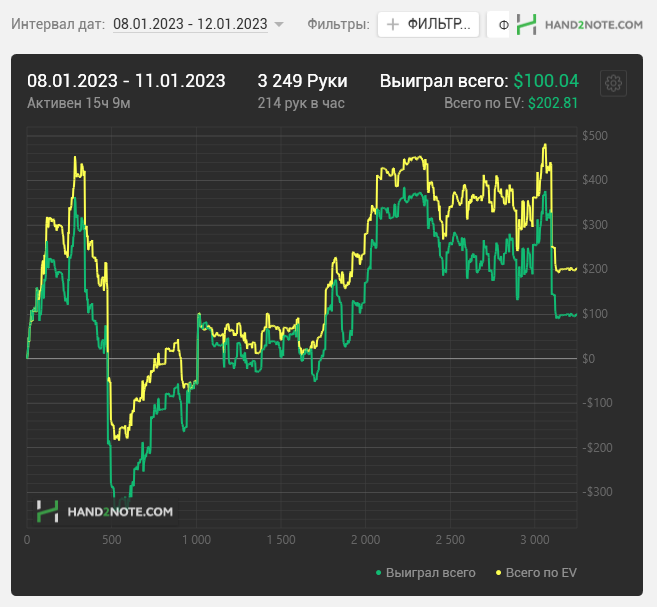Open Hand2Note.com logo at top right
The width and height of the screenshot is (657, 607).
click(579, 24)
